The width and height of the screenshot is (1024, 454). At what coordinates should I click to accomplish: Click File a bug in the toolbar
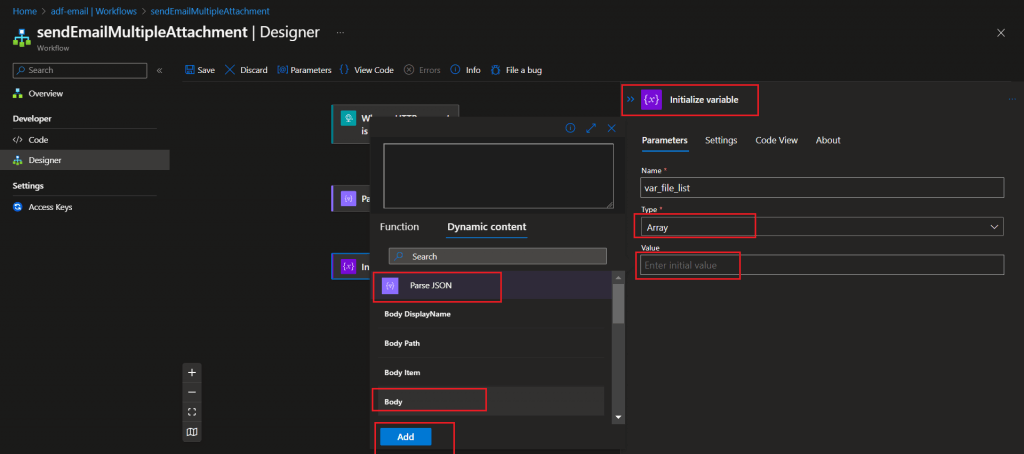point(516,70)
